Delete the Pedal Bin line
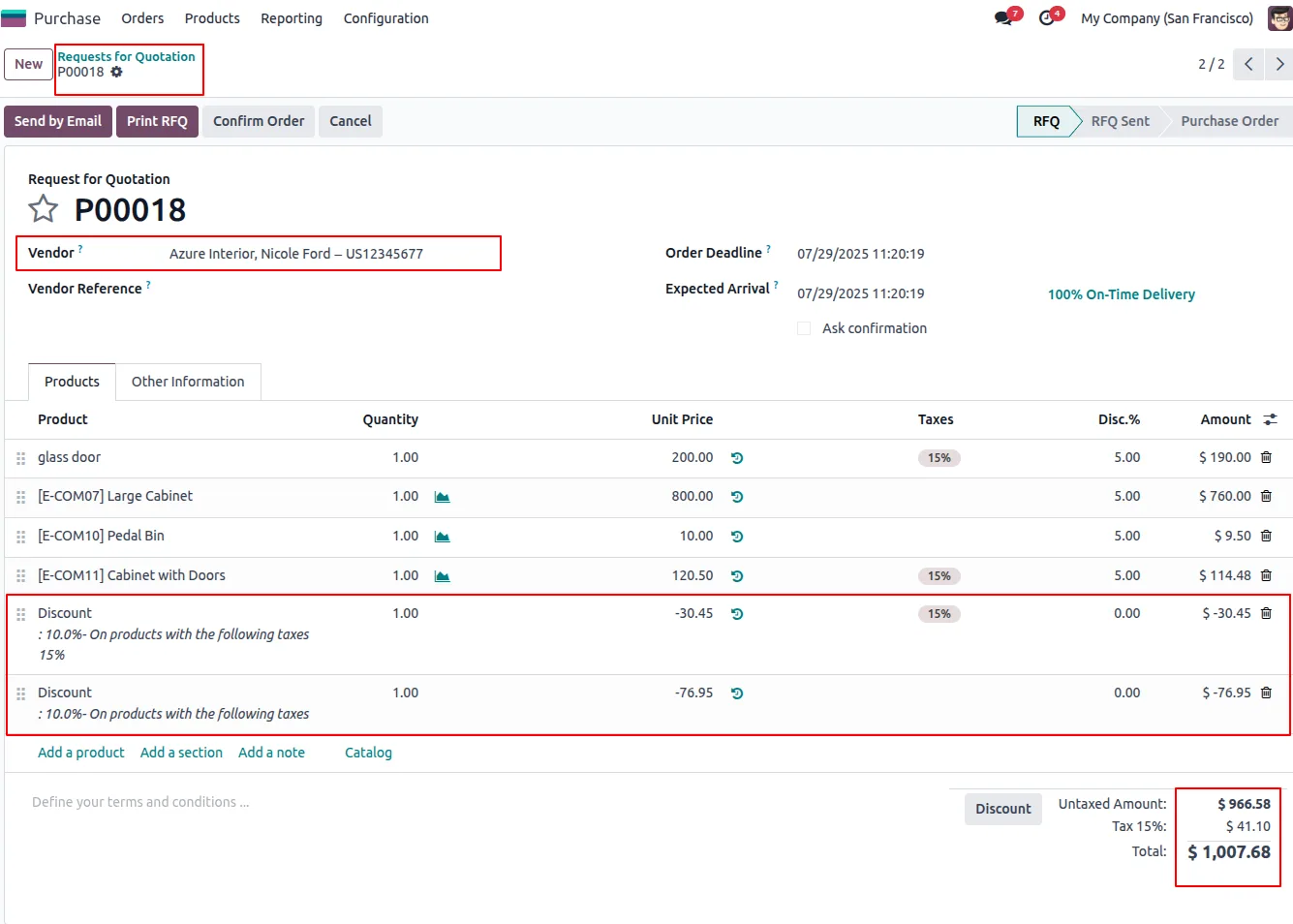 [x=1266, y=536]
